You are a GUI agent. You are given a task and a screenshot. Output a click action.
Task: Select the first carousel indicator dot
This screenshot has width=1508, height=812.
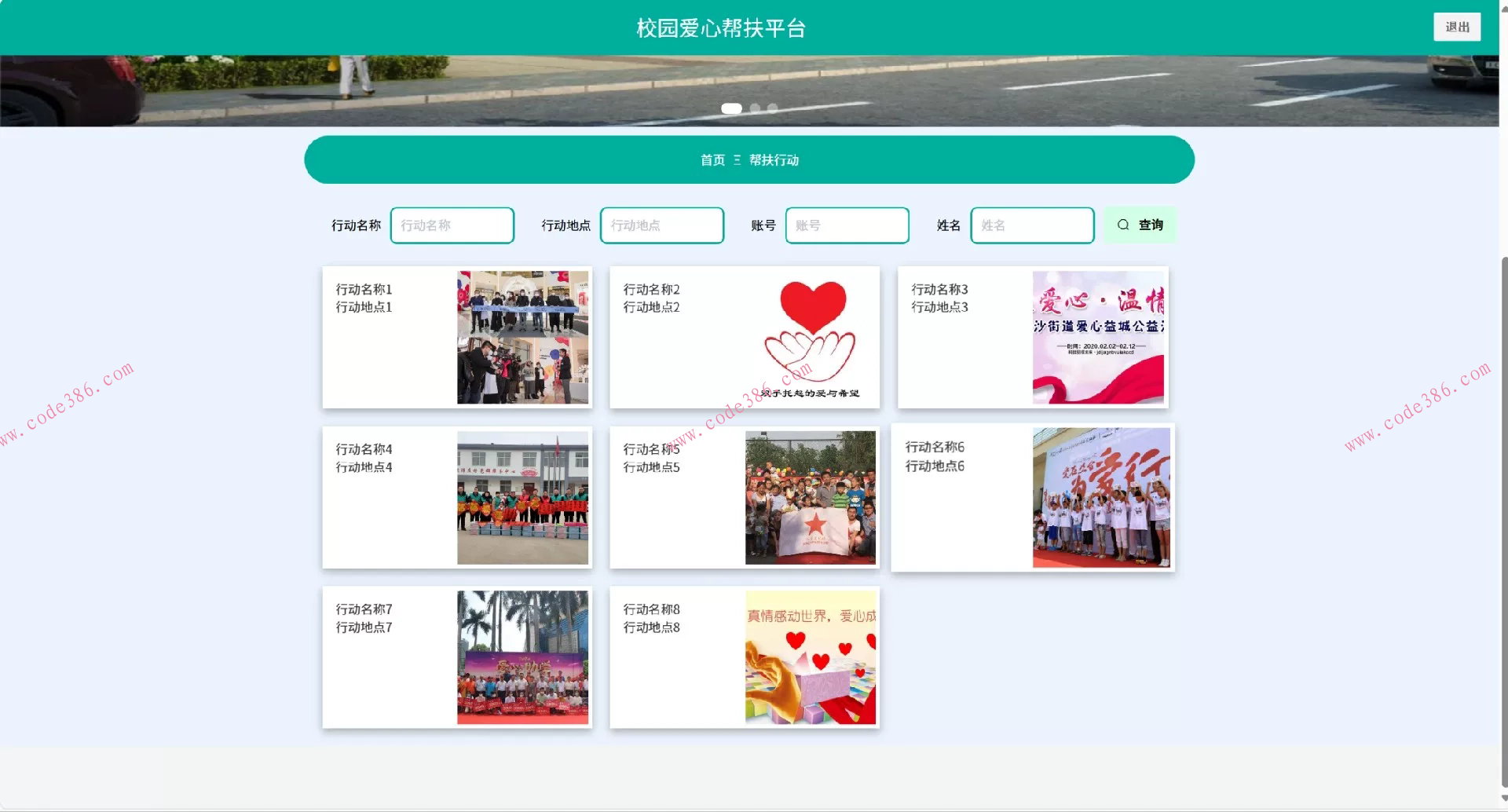[731, 108]
